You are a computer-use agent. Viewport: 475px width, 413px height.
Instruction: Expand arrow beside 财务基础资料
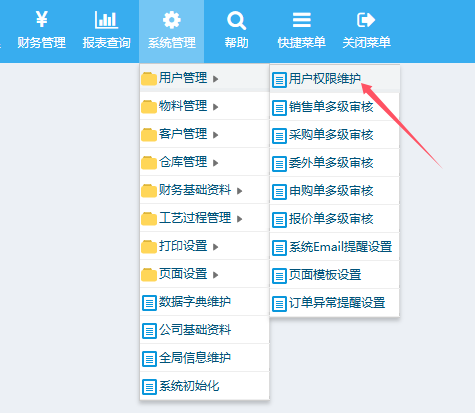[x=240, y=191]
